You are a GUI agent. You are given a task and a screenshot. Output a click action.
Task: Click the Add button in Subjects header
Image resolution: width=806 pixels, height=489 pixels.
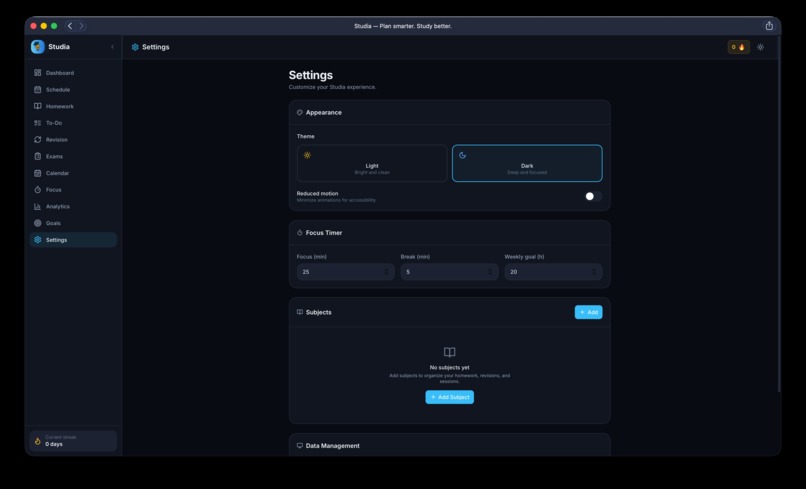pyautogui.click(x=588, y=312)
